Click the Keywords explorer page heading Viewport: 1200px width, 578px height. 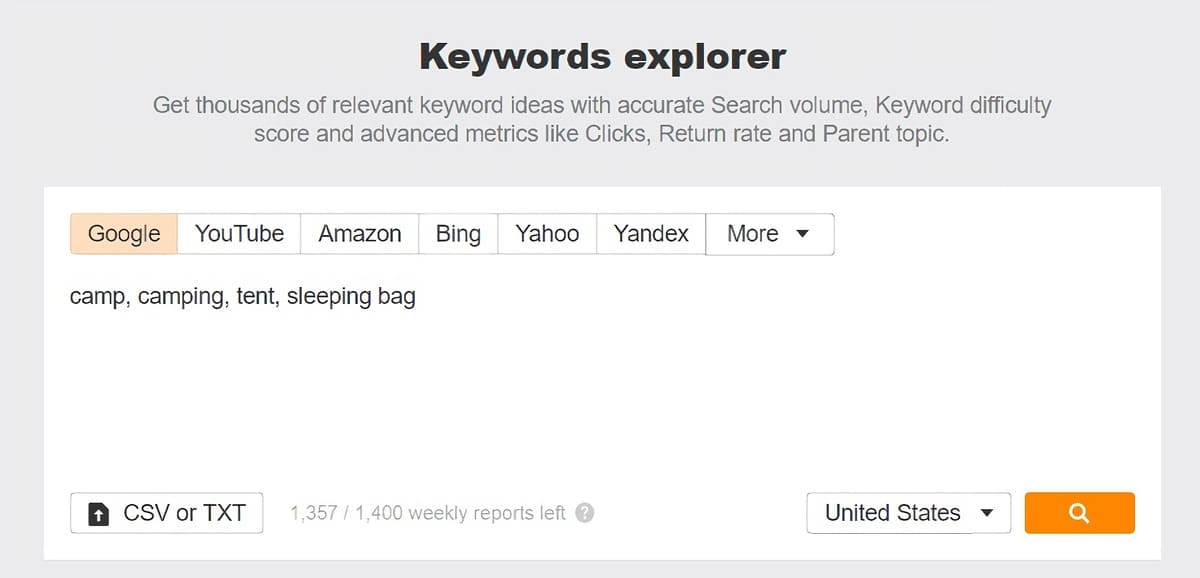point(600,56)
